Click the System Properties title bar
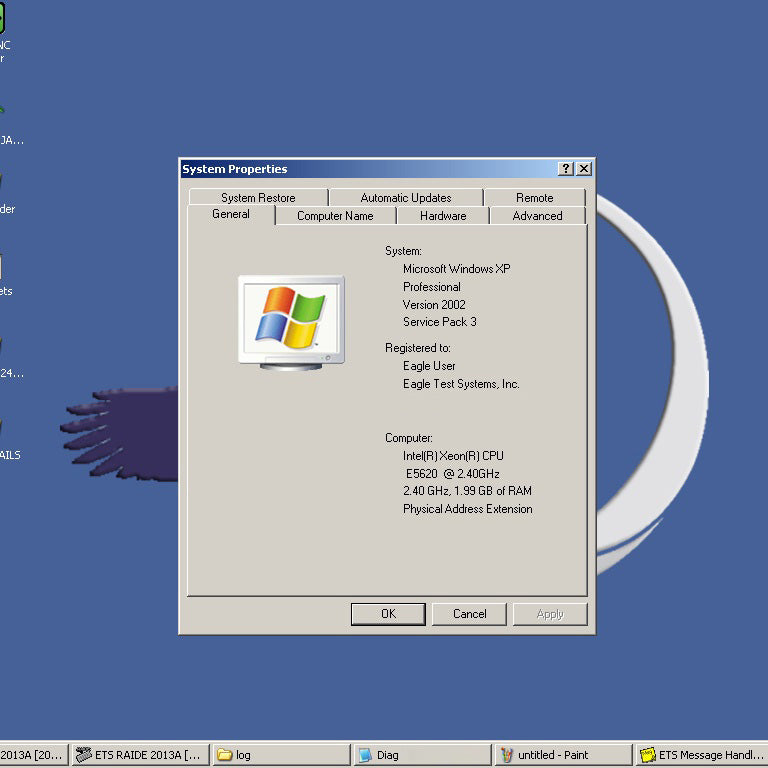This screenshot has height=768, width=768. 367,169
